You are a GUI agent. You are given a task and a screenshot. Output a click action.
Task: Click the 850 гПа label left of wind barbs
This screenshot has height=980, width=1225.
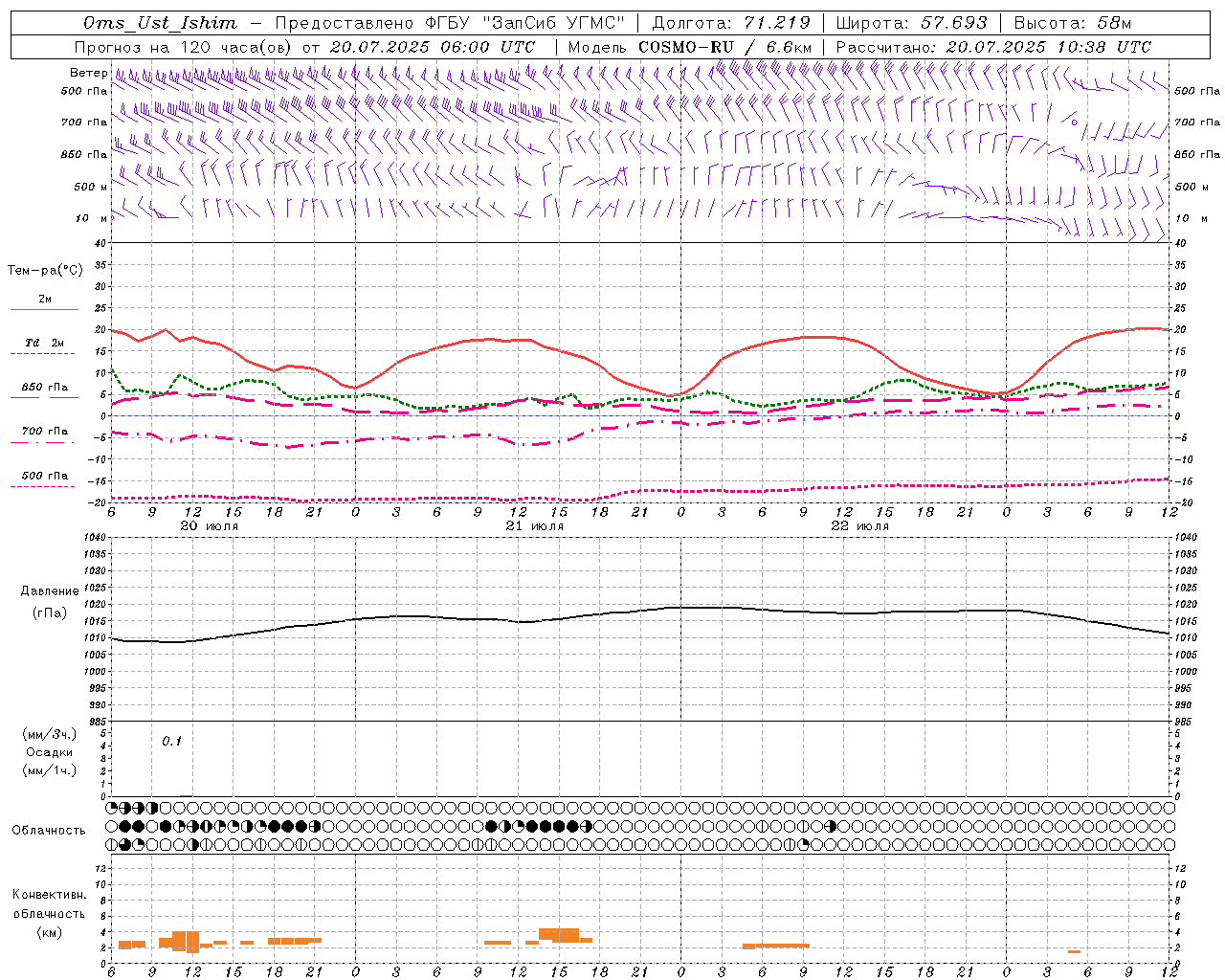point(84,154)
